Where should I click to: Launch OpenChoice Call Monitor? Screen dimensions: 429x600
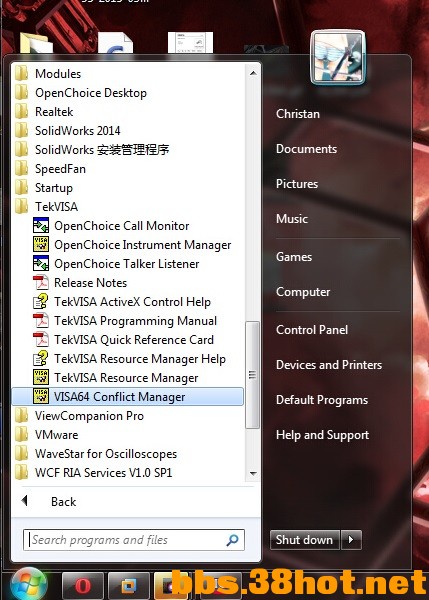tap(128, 226)
